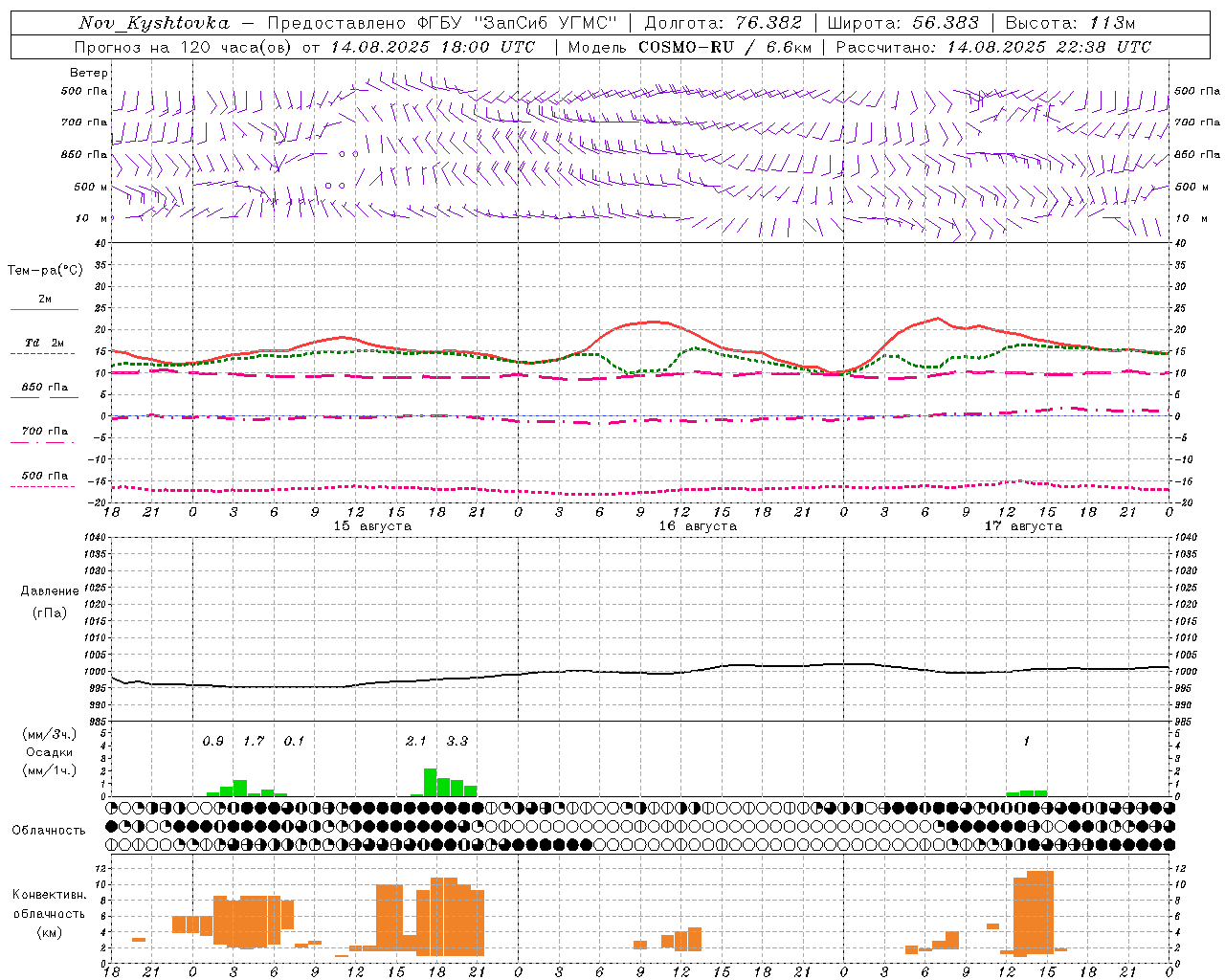Click the date label 17 августа

coord(1023,526)
